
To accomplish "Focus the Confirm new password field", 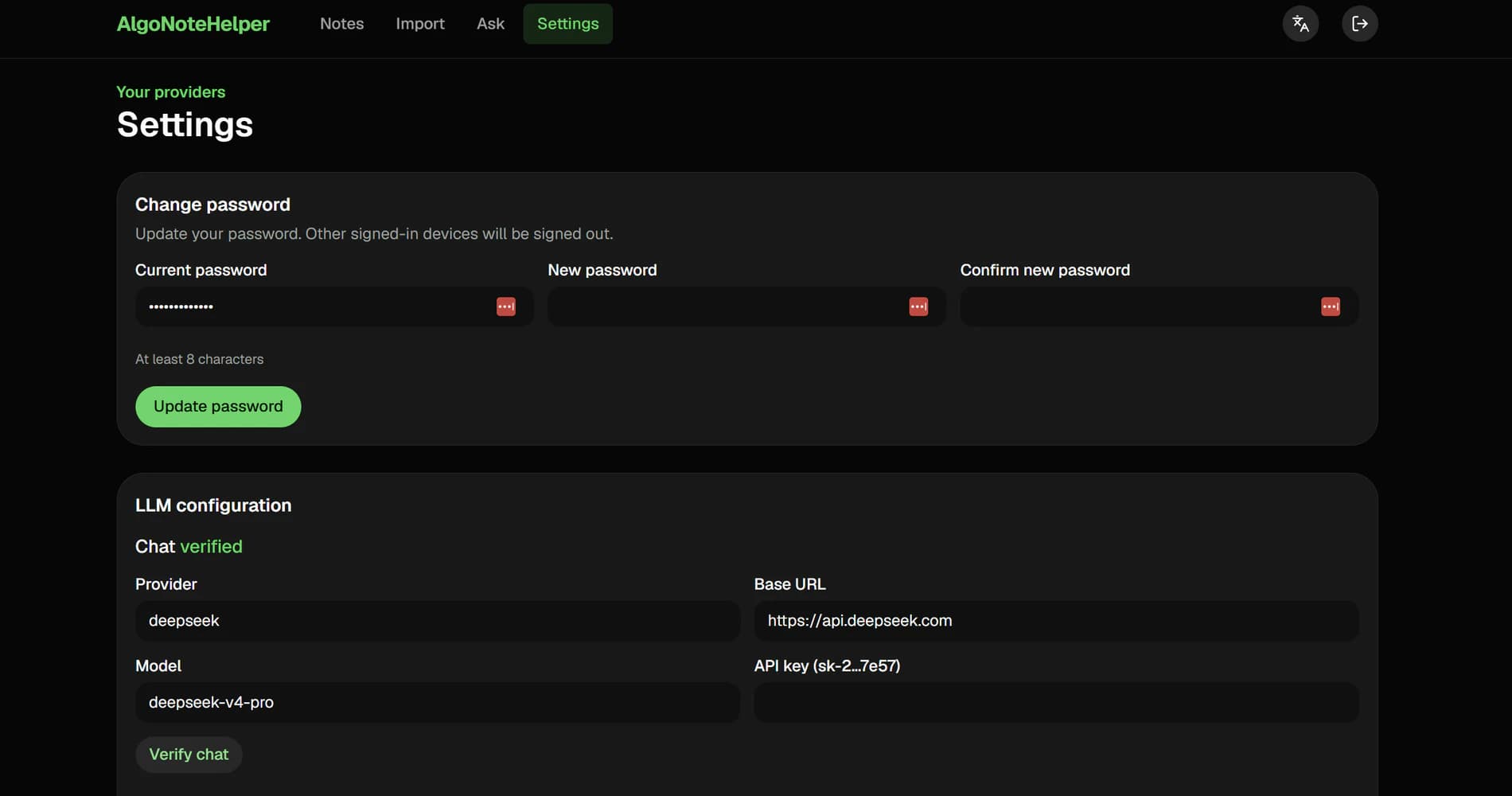I will tap(1159, 306).
